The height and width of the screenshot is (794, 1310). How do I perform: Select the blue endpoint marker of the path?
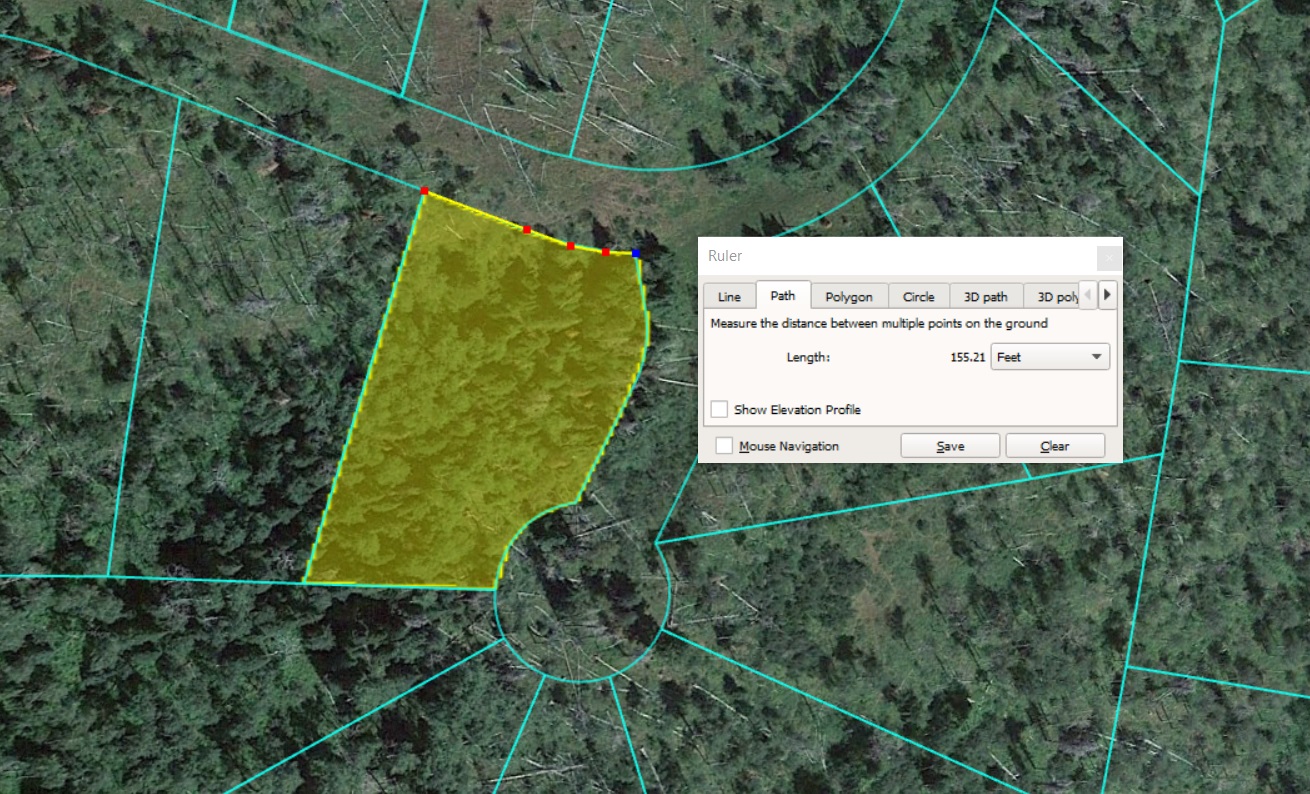coord(636,254)
